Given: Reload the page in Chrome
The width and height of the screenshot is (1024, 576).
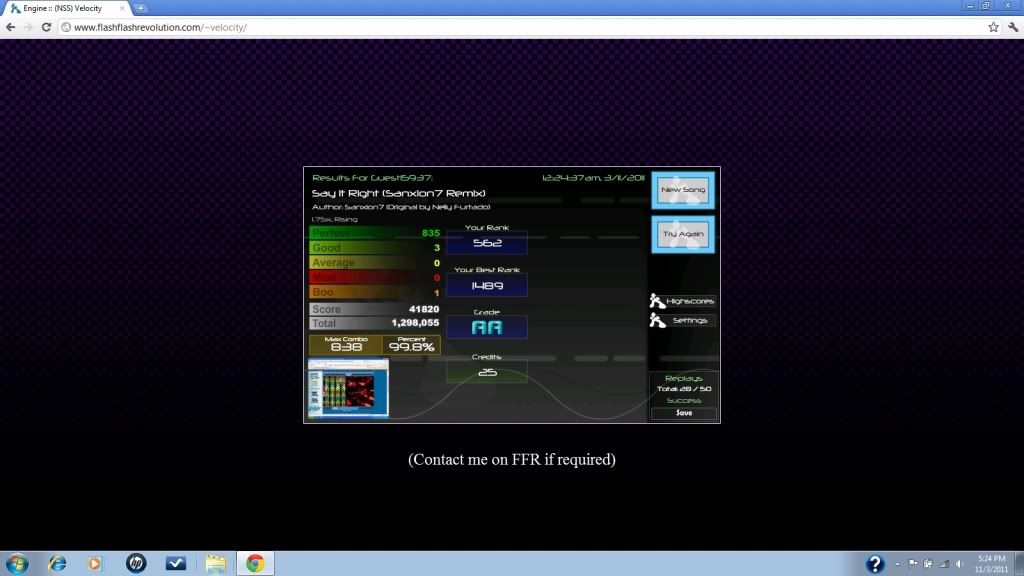Looking at the screenshot, I should click(46, 27).
